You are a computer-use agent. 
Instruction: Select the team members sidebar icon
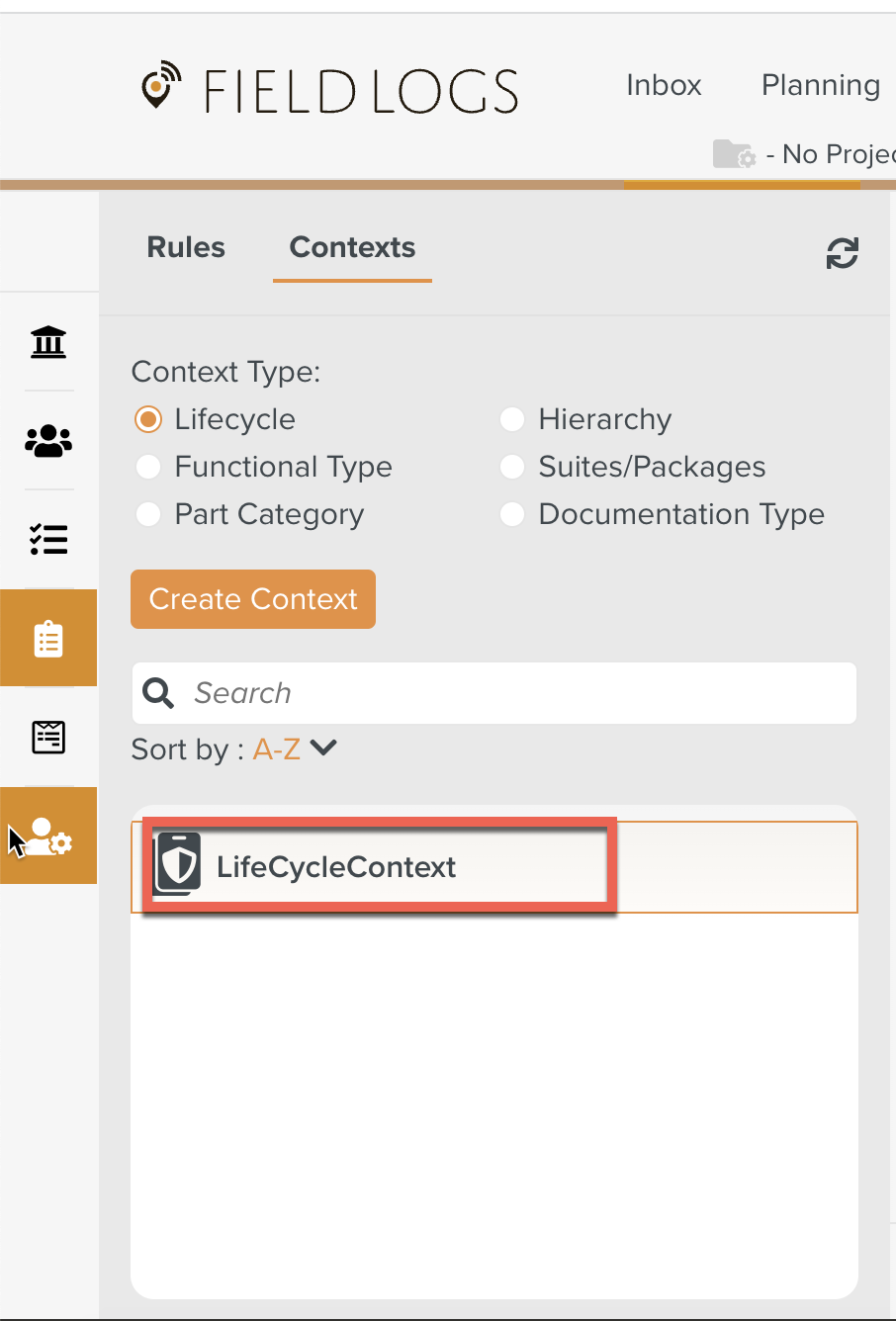point(48,441)
